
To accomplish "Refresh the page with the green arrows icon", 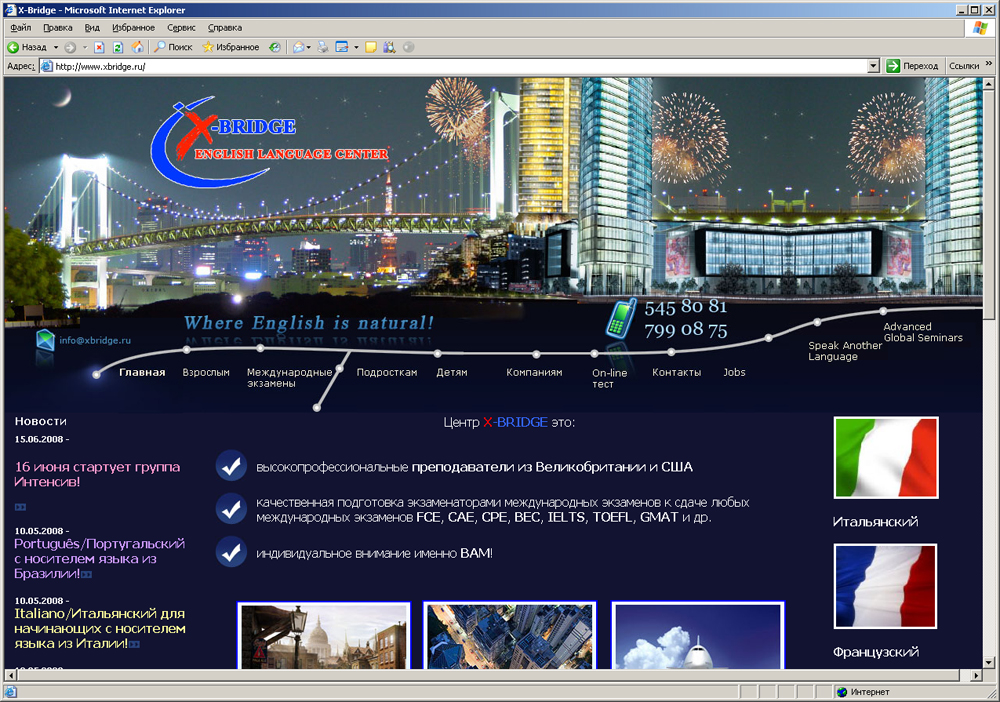I will pyautogui.click(x=118, y=47).
